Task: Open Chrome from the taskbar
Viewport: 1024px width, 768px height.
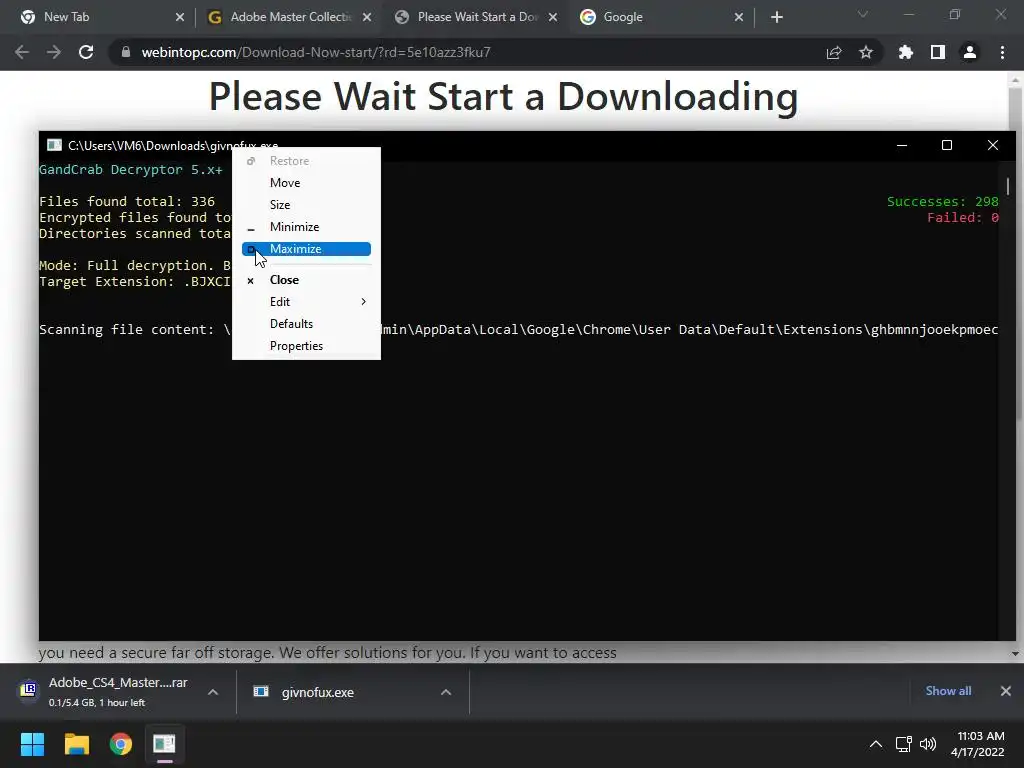Action: [120, 744]
